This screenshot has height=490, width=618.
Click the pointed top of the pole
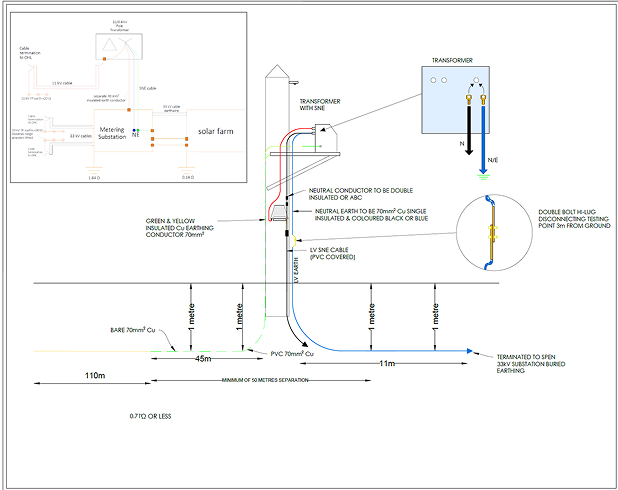coord(277,71)
